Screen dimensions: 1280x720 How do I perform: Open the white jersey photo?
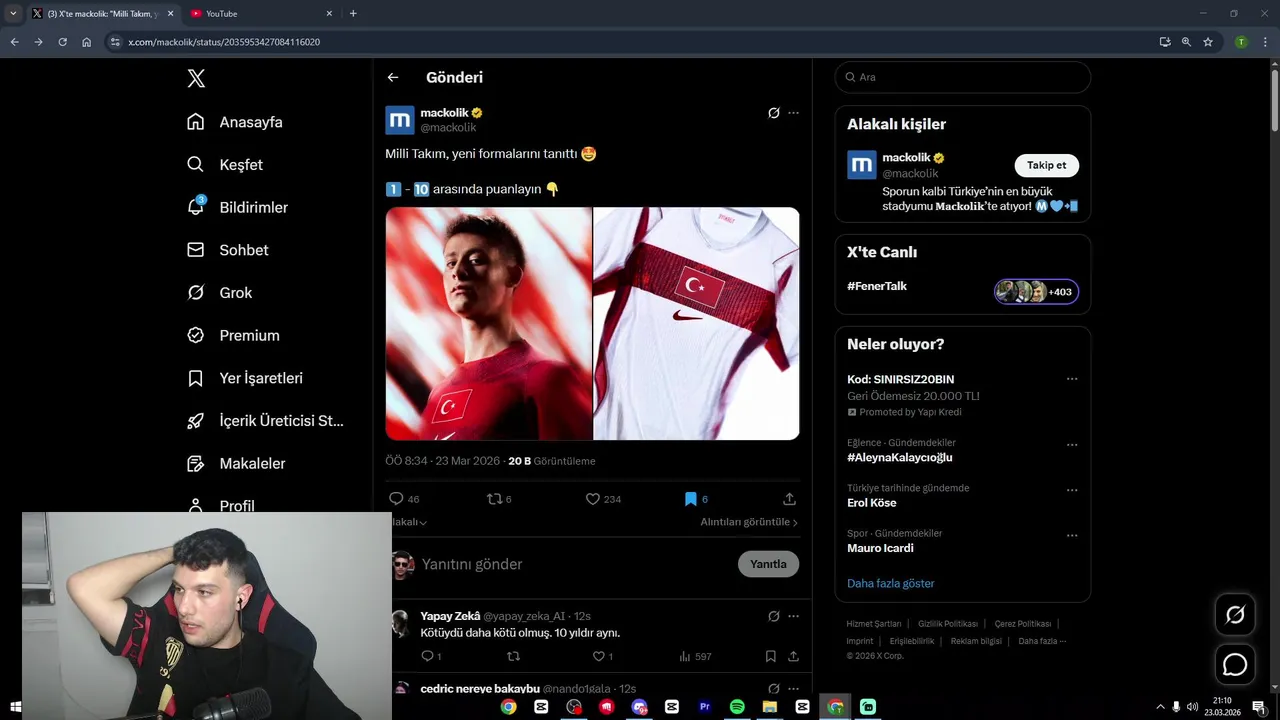[x=697, y=323]
